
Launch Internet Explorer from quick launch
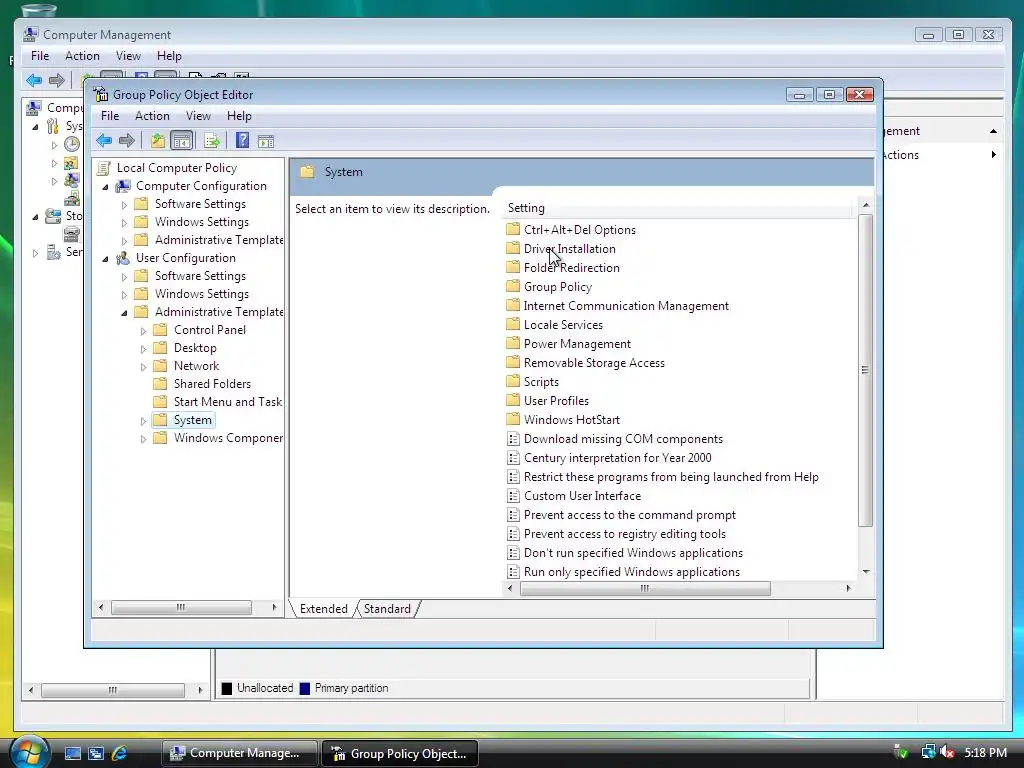119,753
